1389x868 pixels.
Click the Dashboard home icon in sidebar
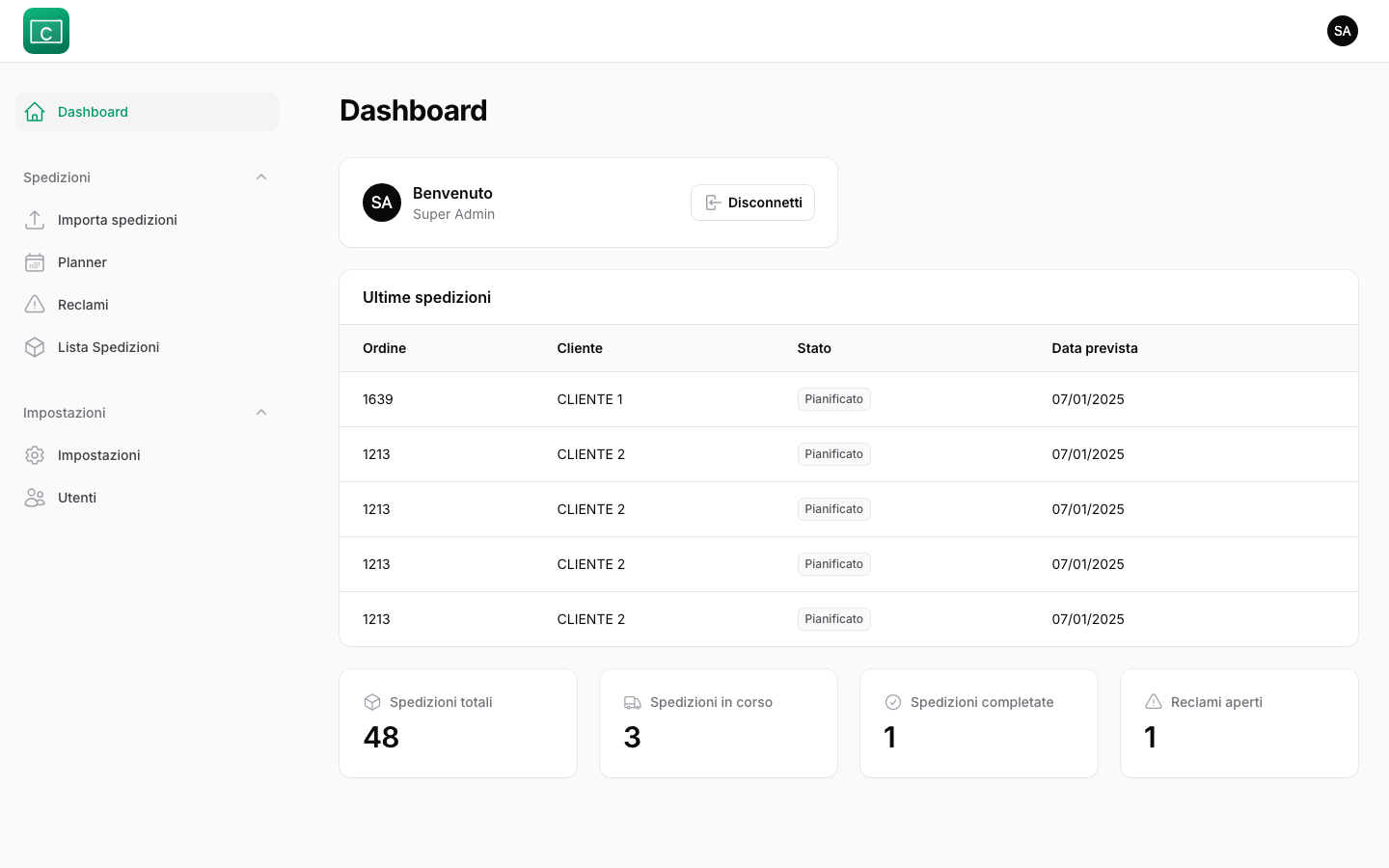(35, 112)
